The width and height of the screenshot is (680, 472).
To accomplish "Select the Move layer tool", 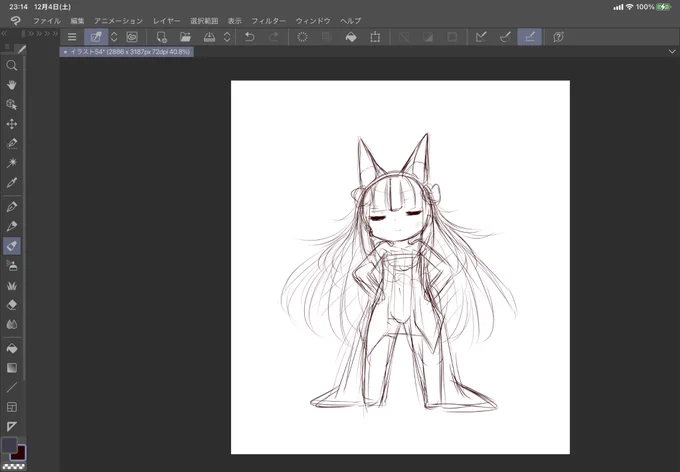I will pos(12,124).
